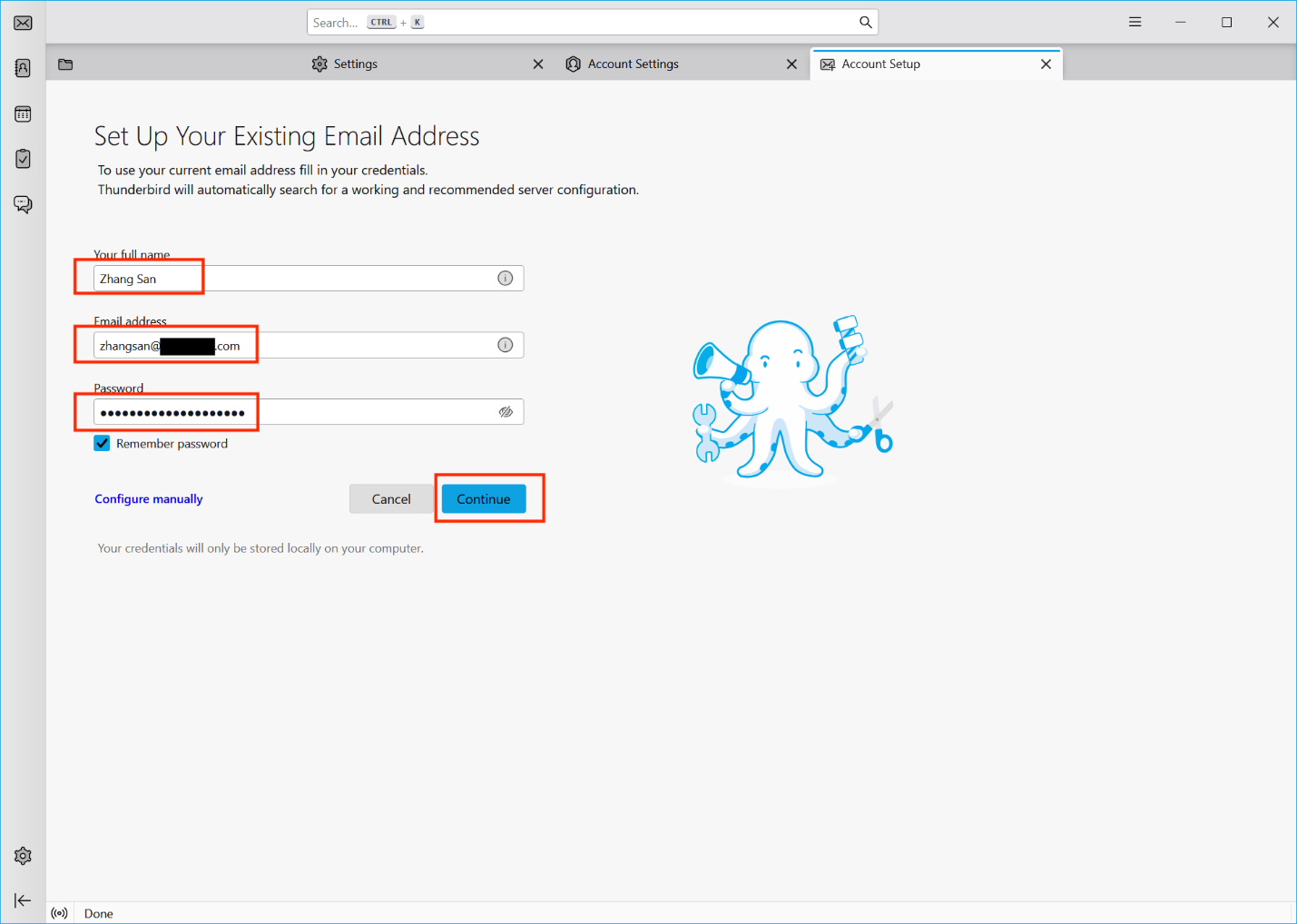
Task: Focus the Email address field
Action: point(309,345)
